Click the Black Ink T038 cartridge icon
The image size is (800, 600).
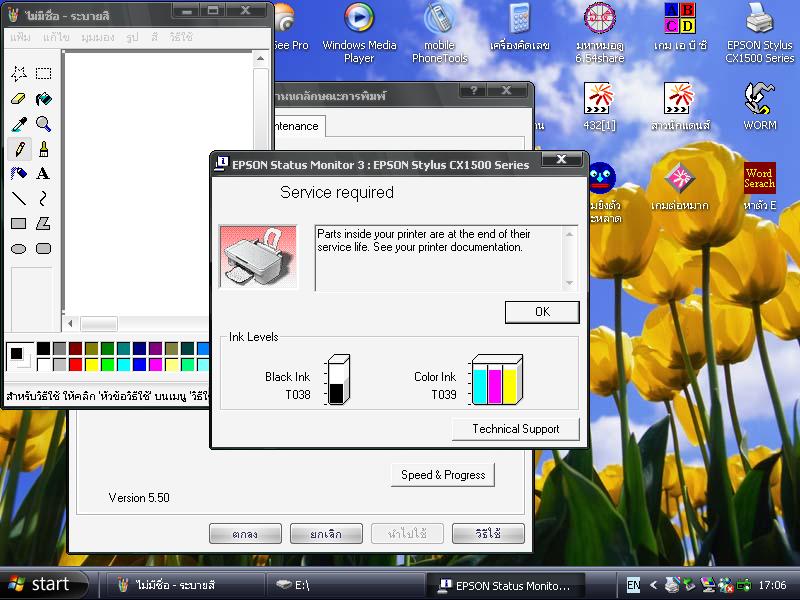[338, 380]
